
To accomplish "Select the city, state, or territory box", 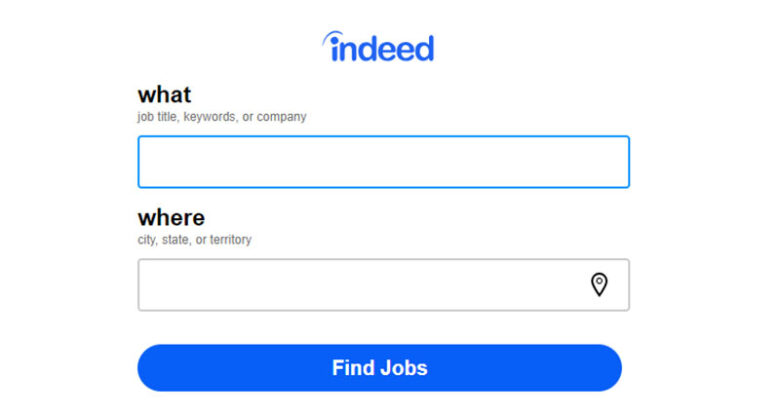I will pyautogui.click(x=360, y=285).
